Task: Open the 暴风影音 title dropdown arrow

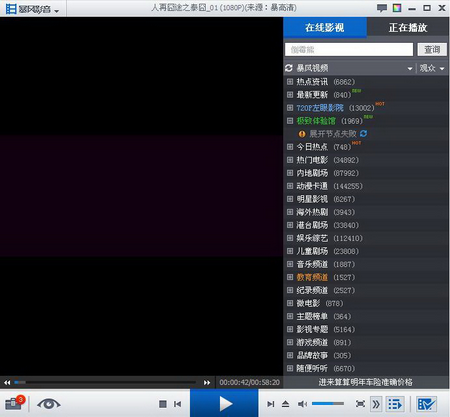Action: tap(56, 11)
